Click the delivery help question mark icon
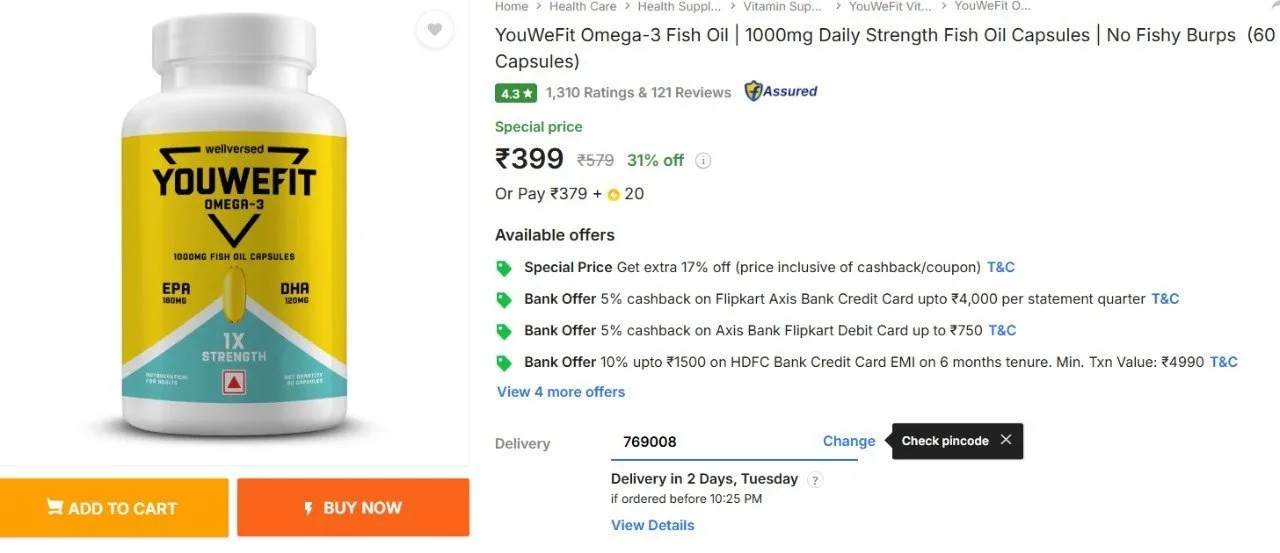 pyautogui.click(x=815, y=479)
